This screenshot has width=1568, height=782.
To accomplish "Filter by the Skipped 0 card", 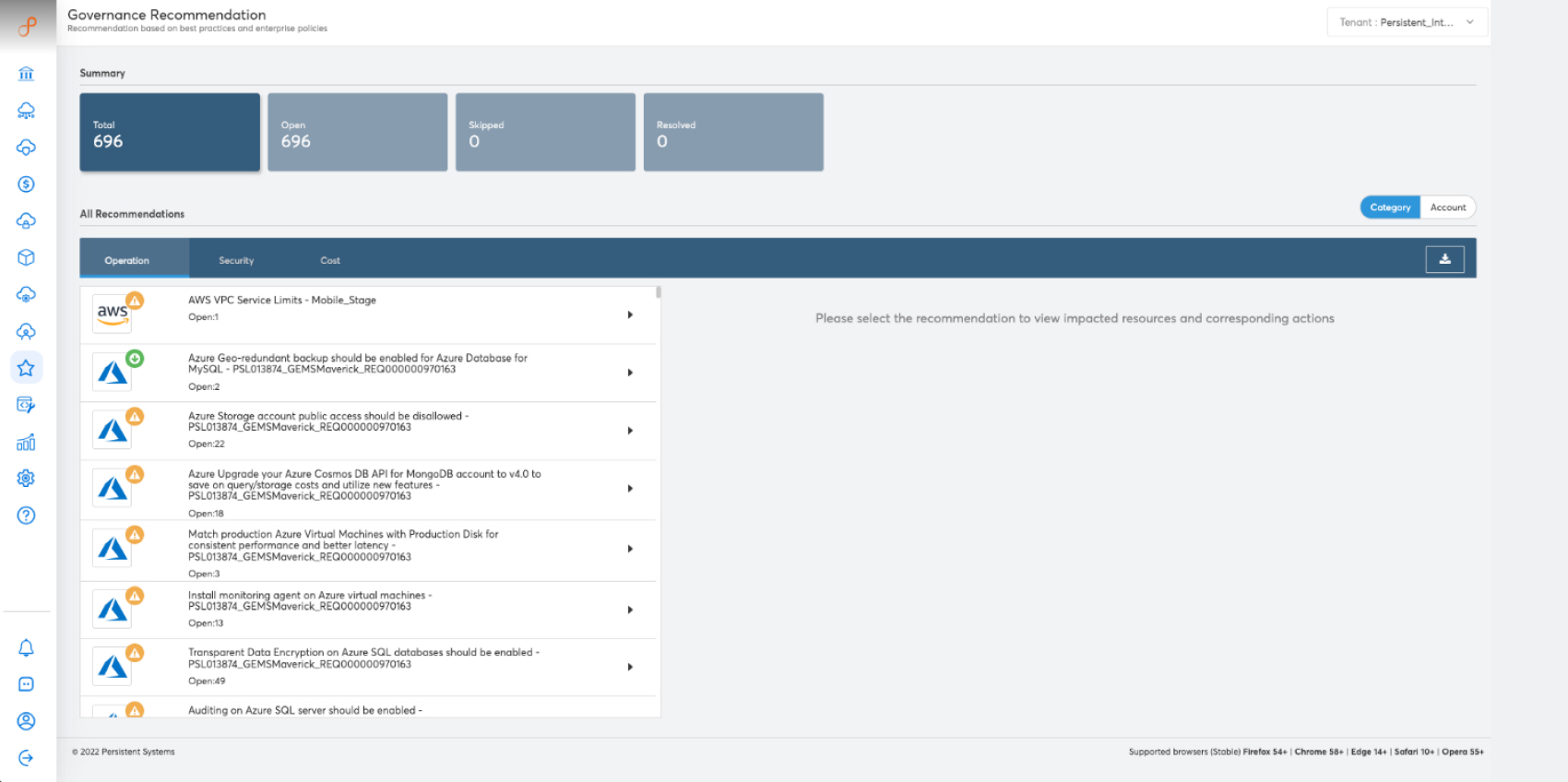I will pyautogui.click(x=545, y=132).
